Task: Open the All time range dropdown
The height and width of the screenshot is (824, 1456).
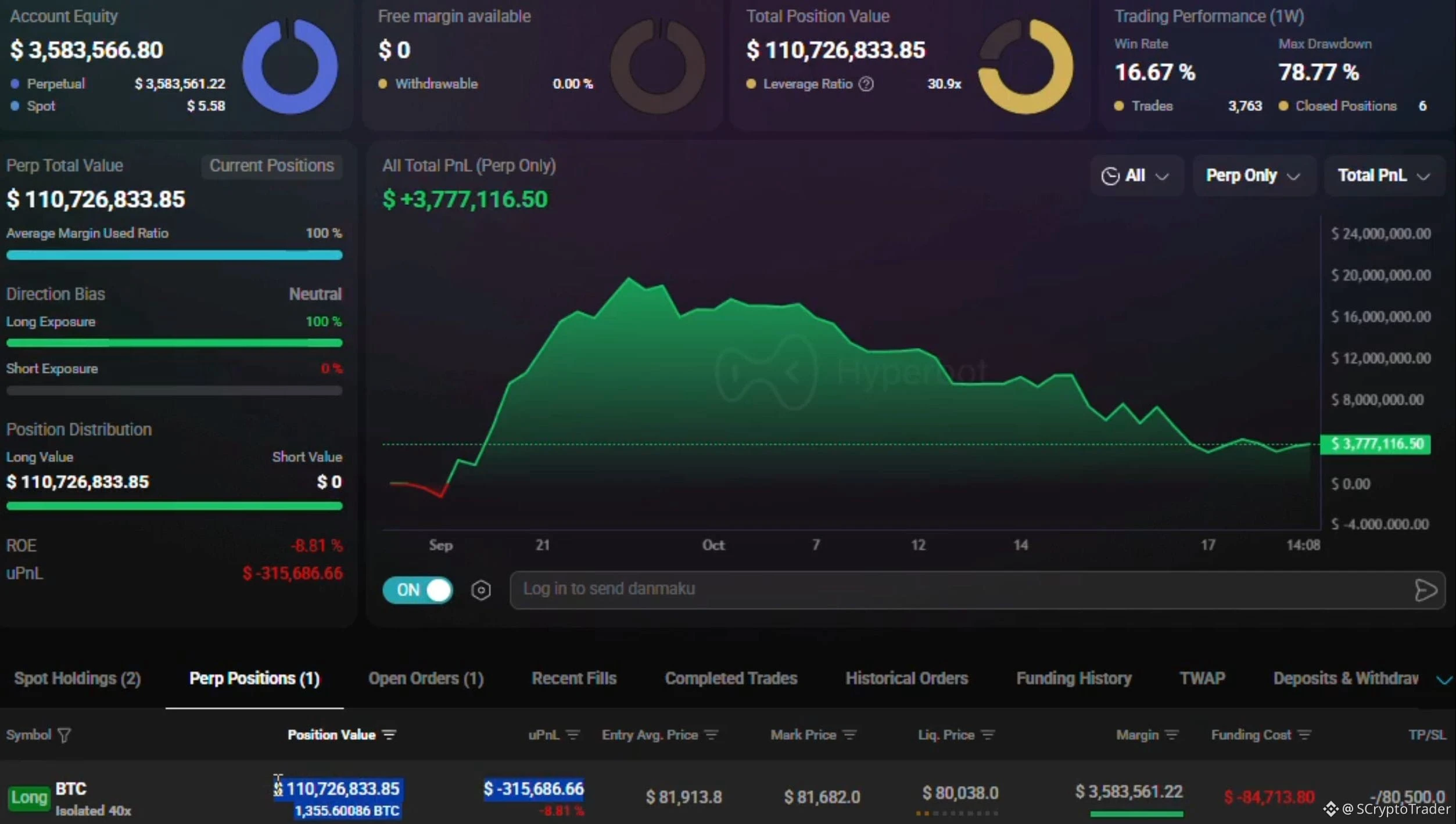Action: coord(1136,175)
